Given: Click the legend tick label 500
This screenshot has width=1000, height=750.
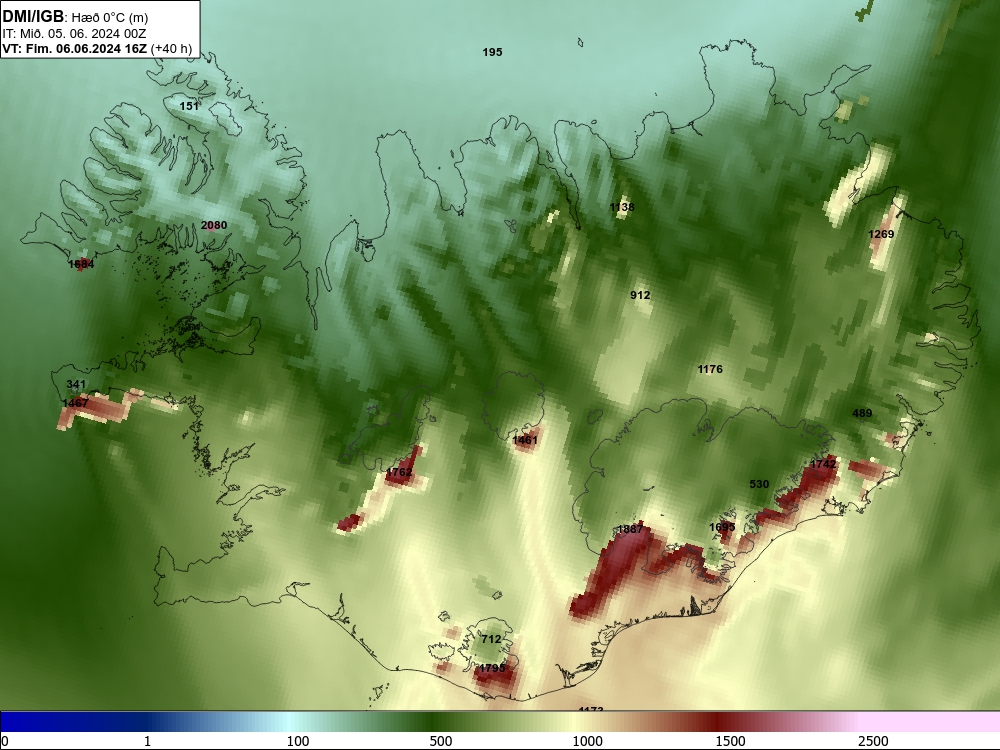Looking at the screenshot, I should coord(441,741).
